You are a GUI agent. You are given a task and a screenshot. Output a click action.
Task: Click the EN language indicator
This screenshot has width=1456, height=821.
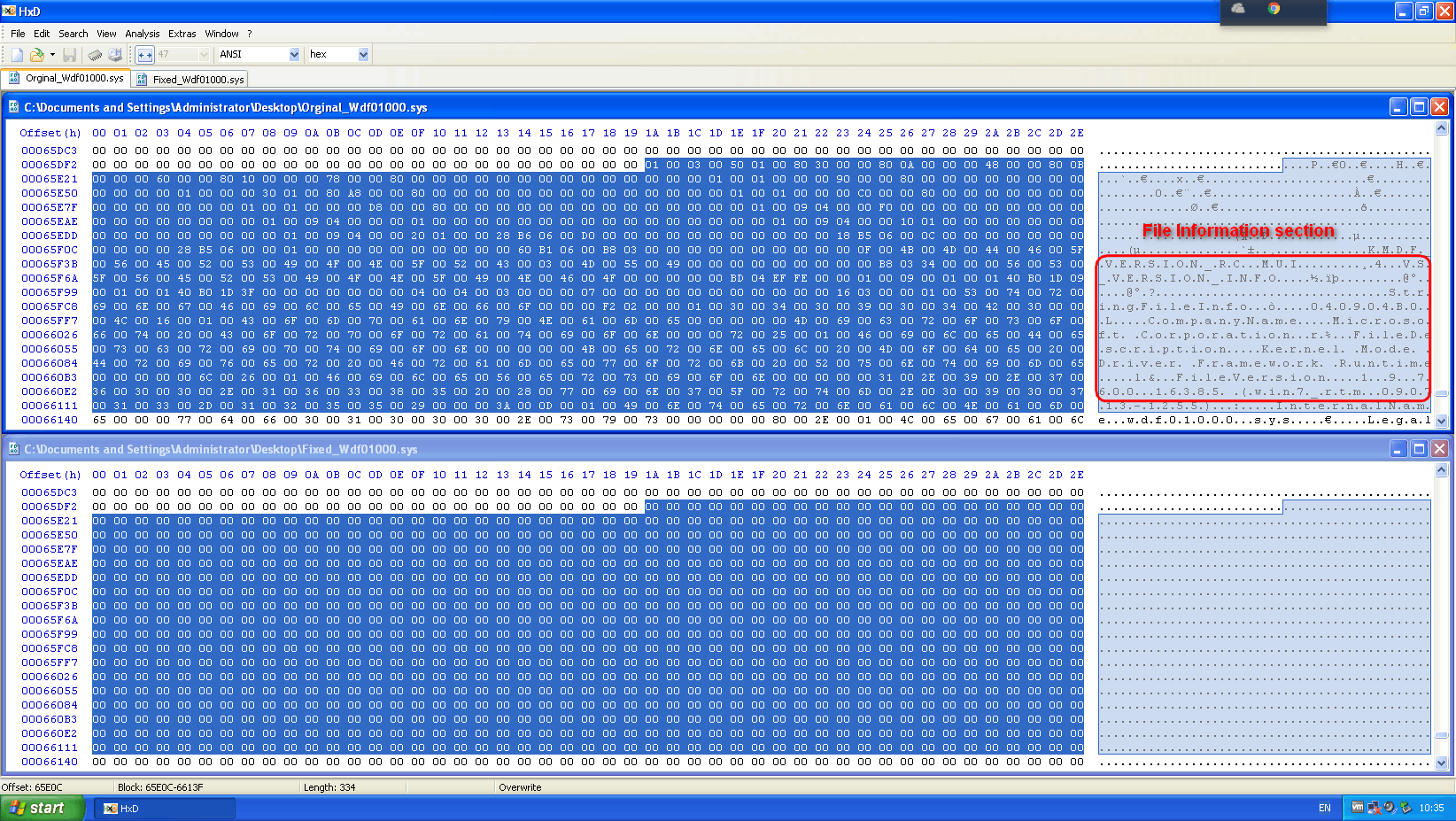[1325, 808]
